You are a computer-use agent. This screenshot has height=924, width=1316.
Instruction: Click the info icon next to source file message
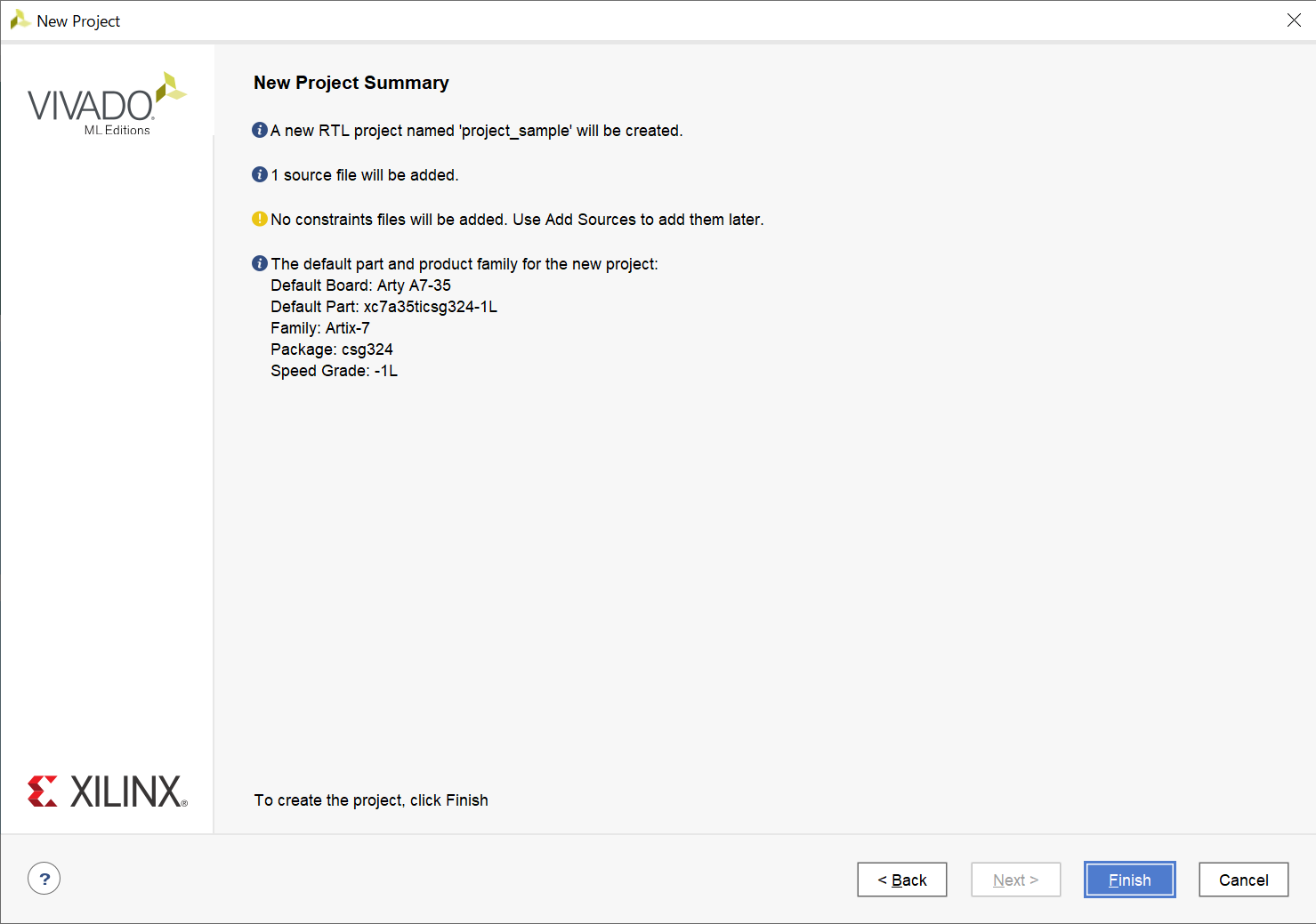(260, 174)
